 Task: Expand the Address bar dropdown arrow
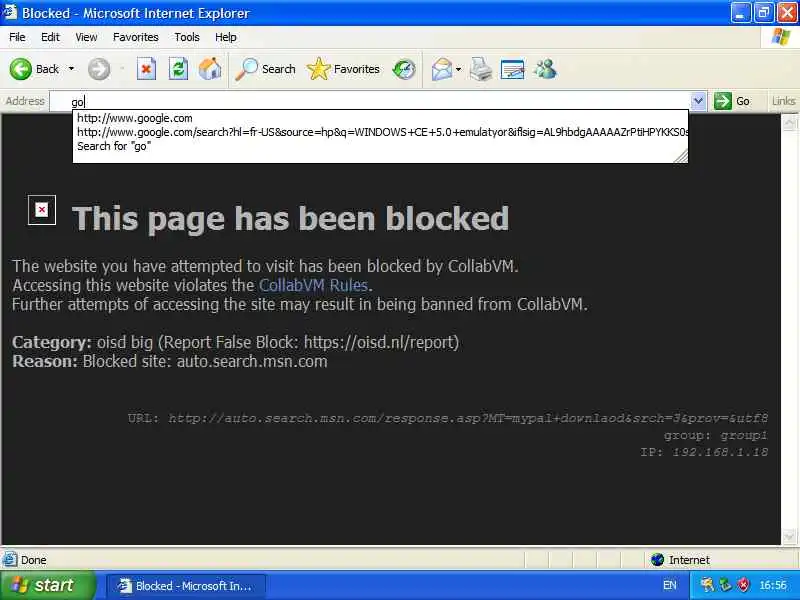click(698, 101)
